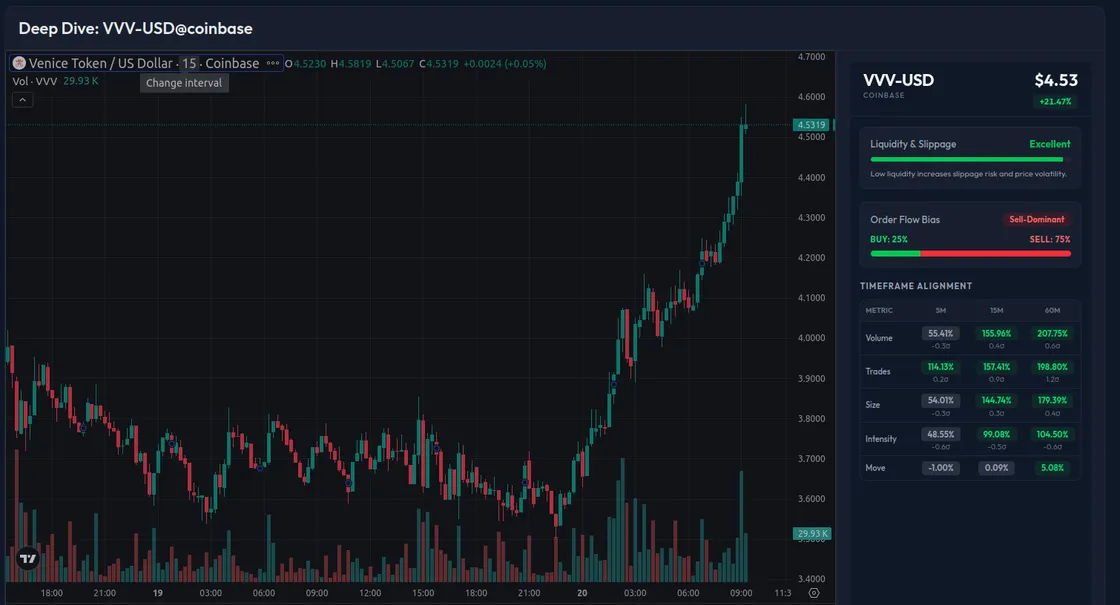The height and width of the screenshot is (605, 1120).
Task: Click the buy/sell ratio bar under Order Flow Bias
Action: click(969, 252)
